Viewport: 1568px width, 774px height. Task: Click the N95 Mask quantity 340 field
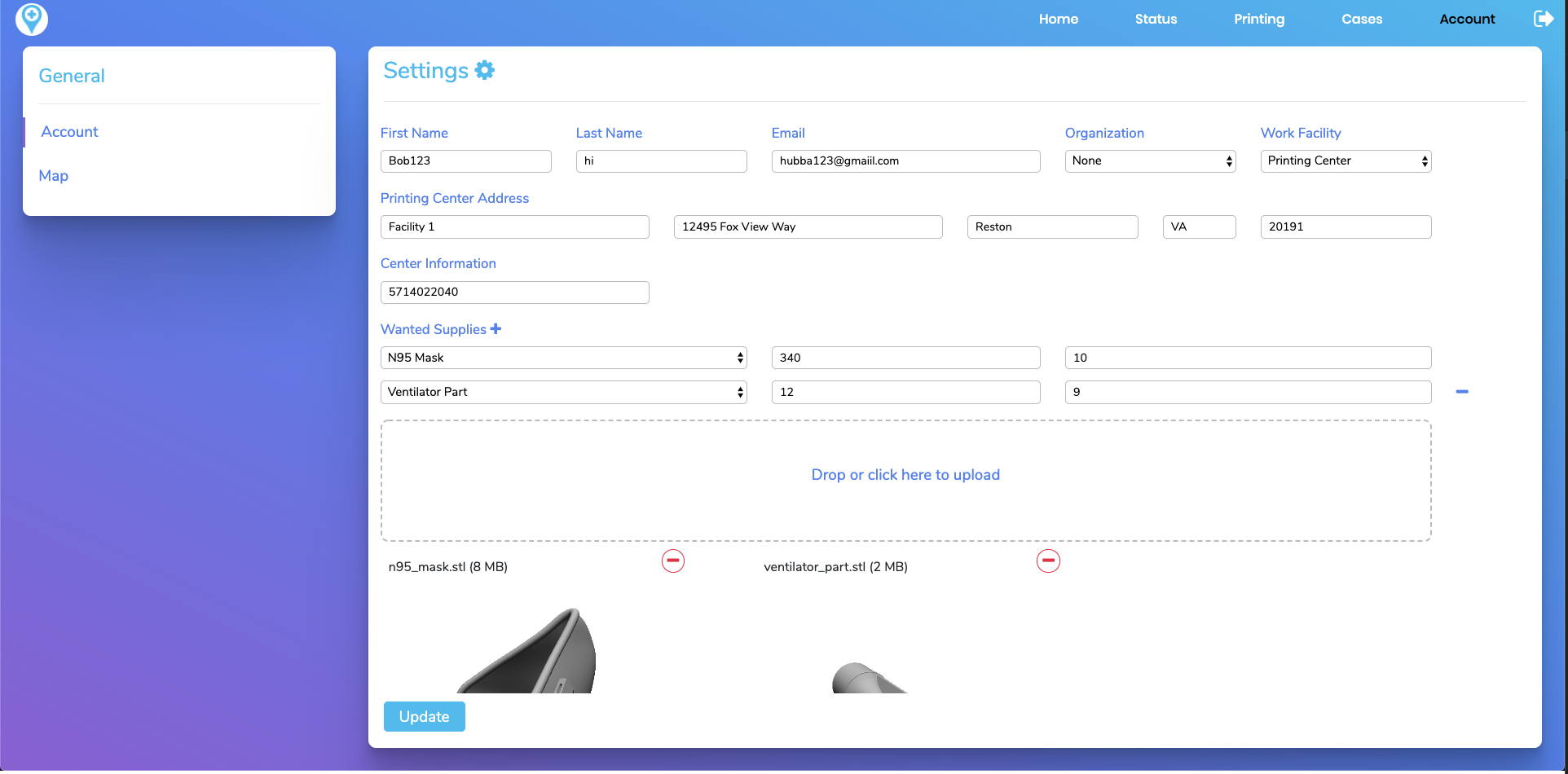coord(905,358)
